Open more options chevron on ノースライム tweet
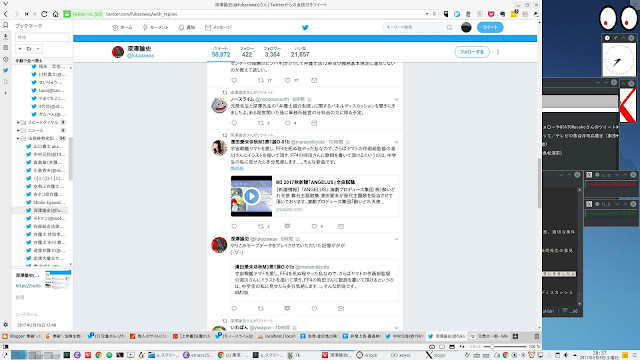640x360 pixels. [396, 100]
